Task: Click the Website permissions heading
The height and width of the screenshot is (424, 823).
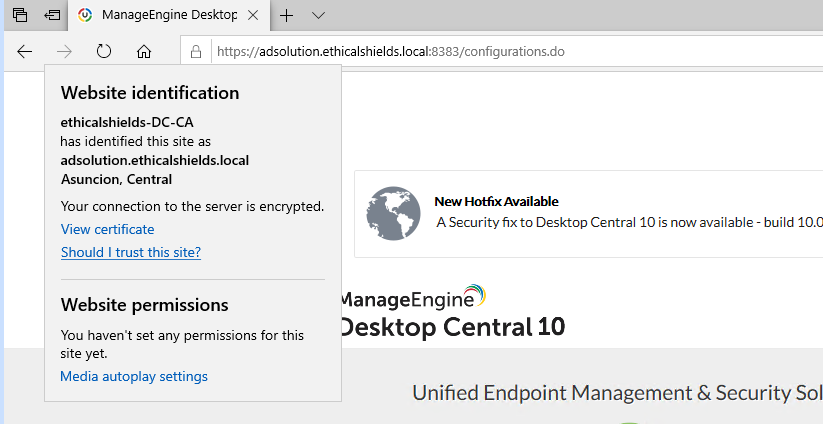Action: click(x=144, y=305)
